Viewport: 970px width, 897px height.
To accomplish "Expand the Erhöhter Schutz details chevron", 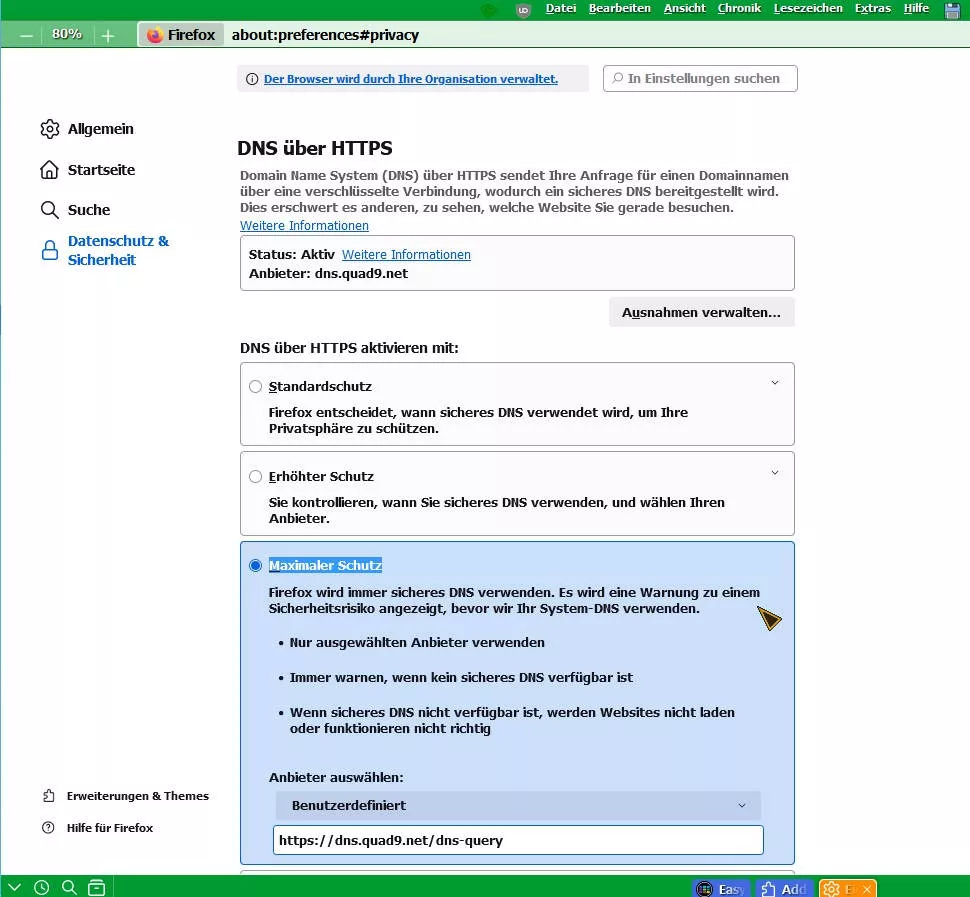I will tap(775, 473).
